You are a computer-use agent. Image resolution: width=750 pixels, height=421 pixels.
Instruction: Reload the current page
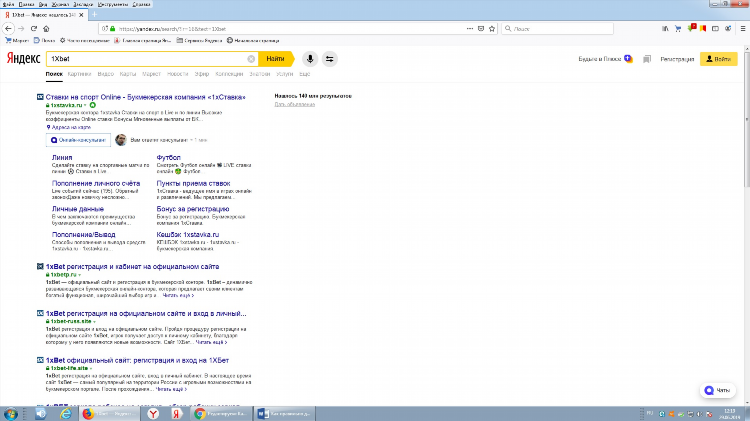pyautogui.click(x=33, y=29)
